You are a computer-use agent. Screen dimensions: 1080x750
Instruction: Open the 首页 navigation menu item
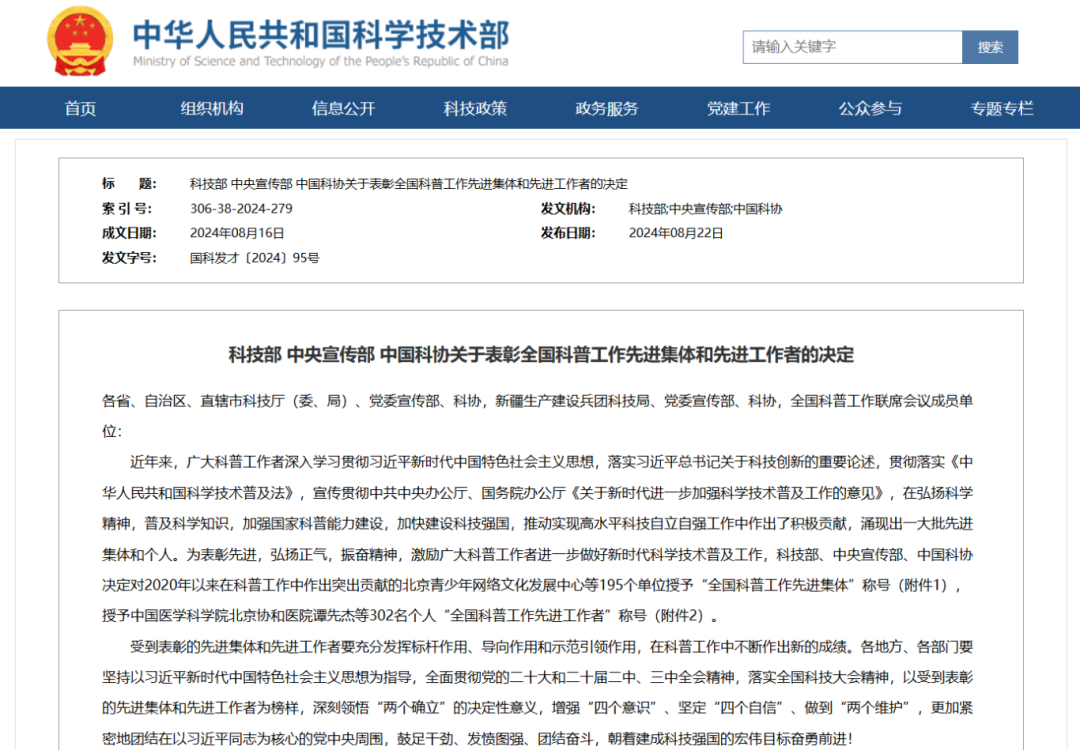click(x=81, y=108)
